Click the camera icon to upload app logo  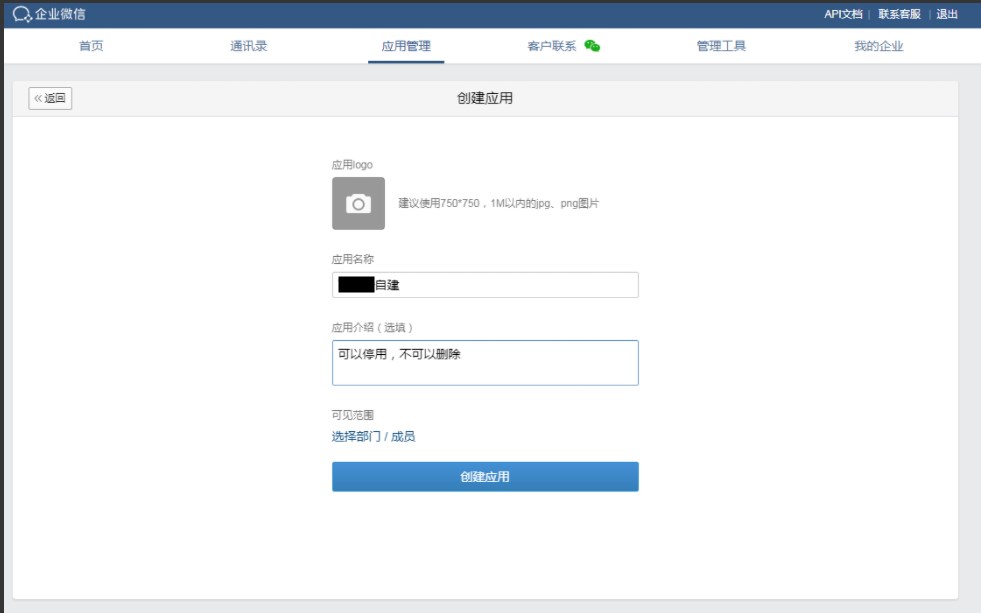click(358, 204)
